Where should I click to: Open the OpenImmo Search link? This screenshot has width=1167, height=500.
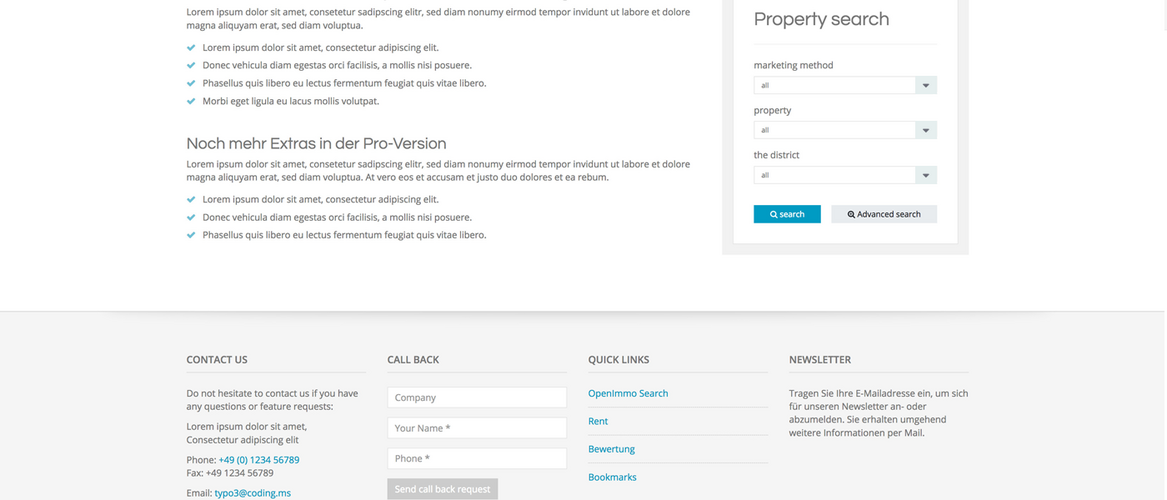point(628,393)
